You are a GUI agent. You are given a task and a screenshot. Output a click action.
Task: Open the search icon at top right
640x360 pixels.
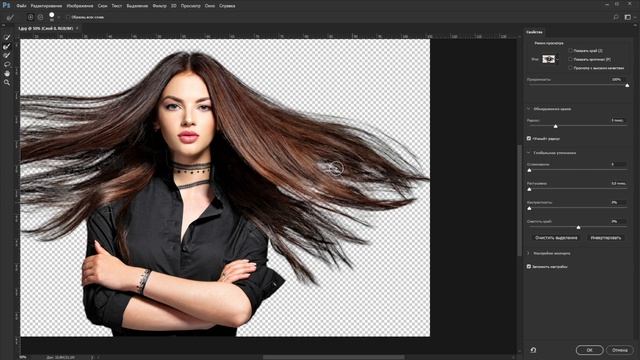click(x=616, y=17)
